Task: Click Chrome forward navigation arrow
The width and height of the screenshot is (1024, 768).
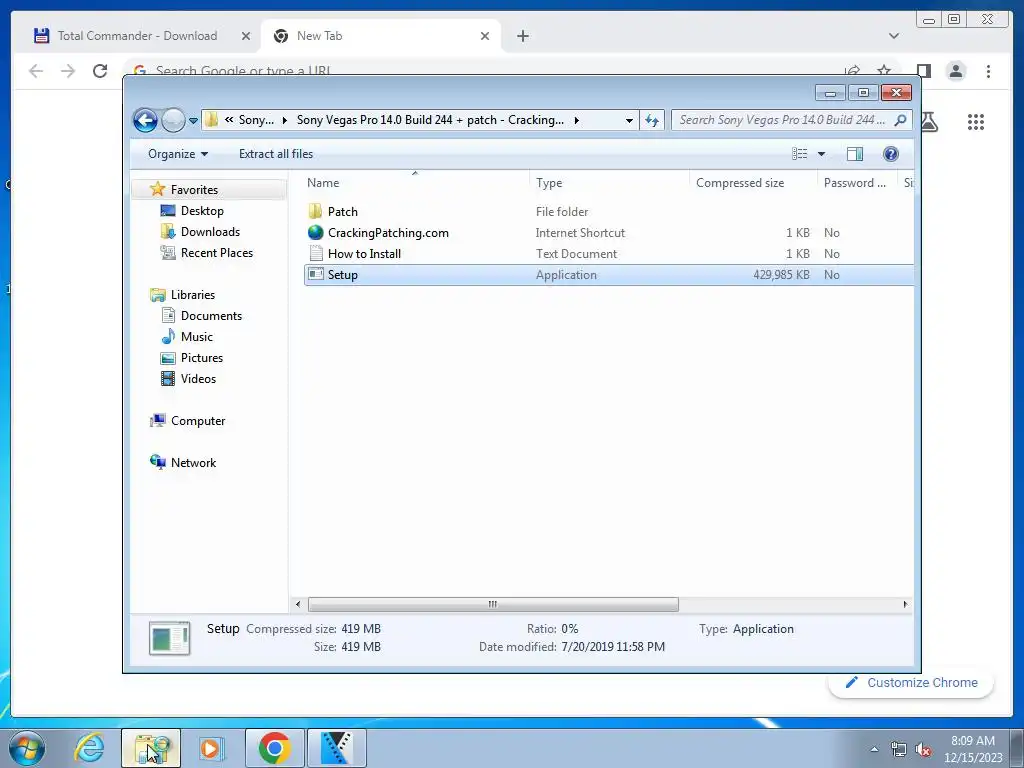Action: point(68,71)
